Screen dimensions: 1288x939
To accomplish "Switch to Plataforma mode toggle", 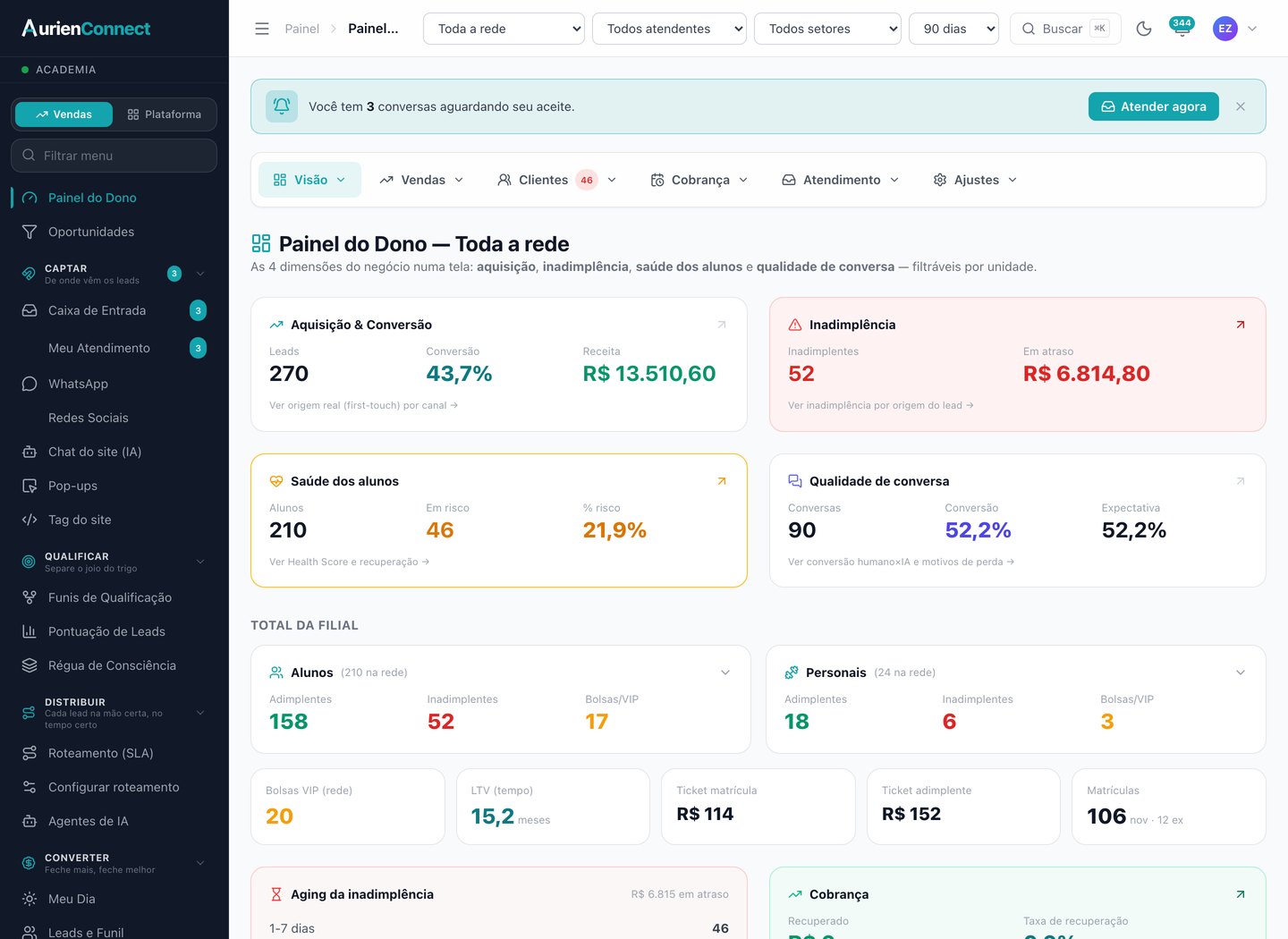I will (165, 114).
